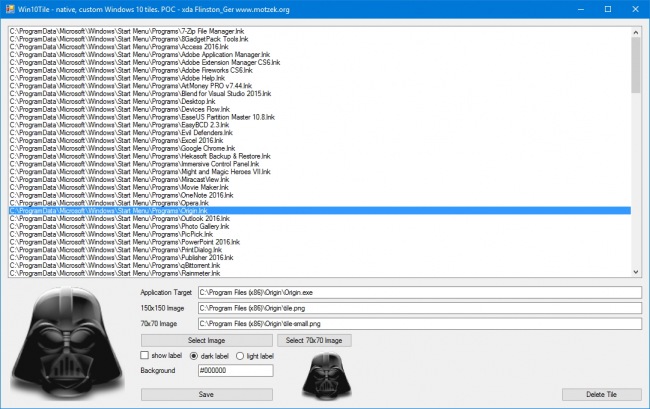Click the Win10Tile app icon in title bar

coord(10,9)
